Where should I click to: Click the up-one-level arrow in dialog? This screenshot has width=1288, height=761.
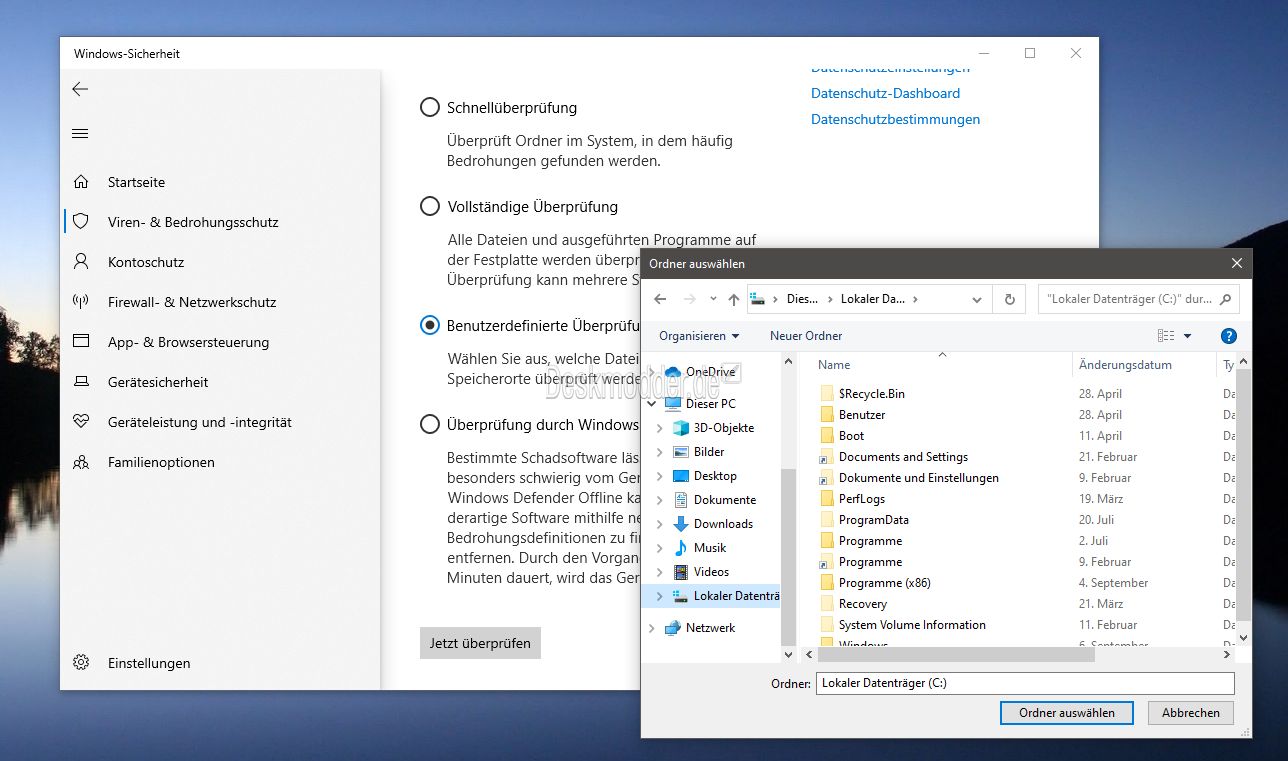coord(734,299)
